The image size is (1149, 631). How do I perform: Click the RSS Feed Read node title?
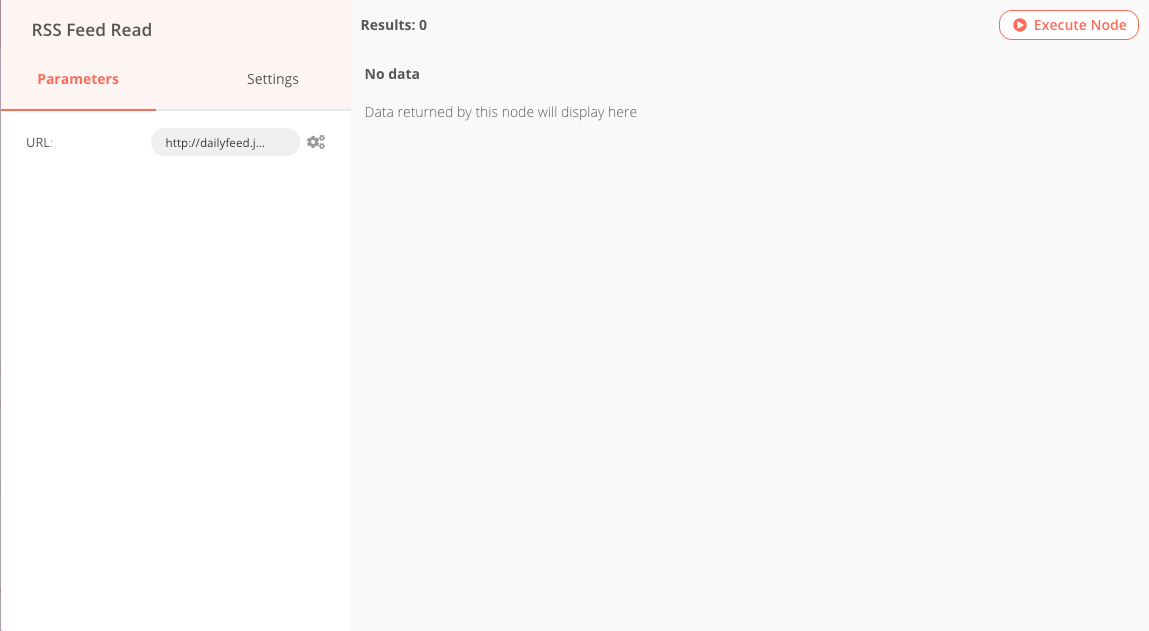pos(92,30)
